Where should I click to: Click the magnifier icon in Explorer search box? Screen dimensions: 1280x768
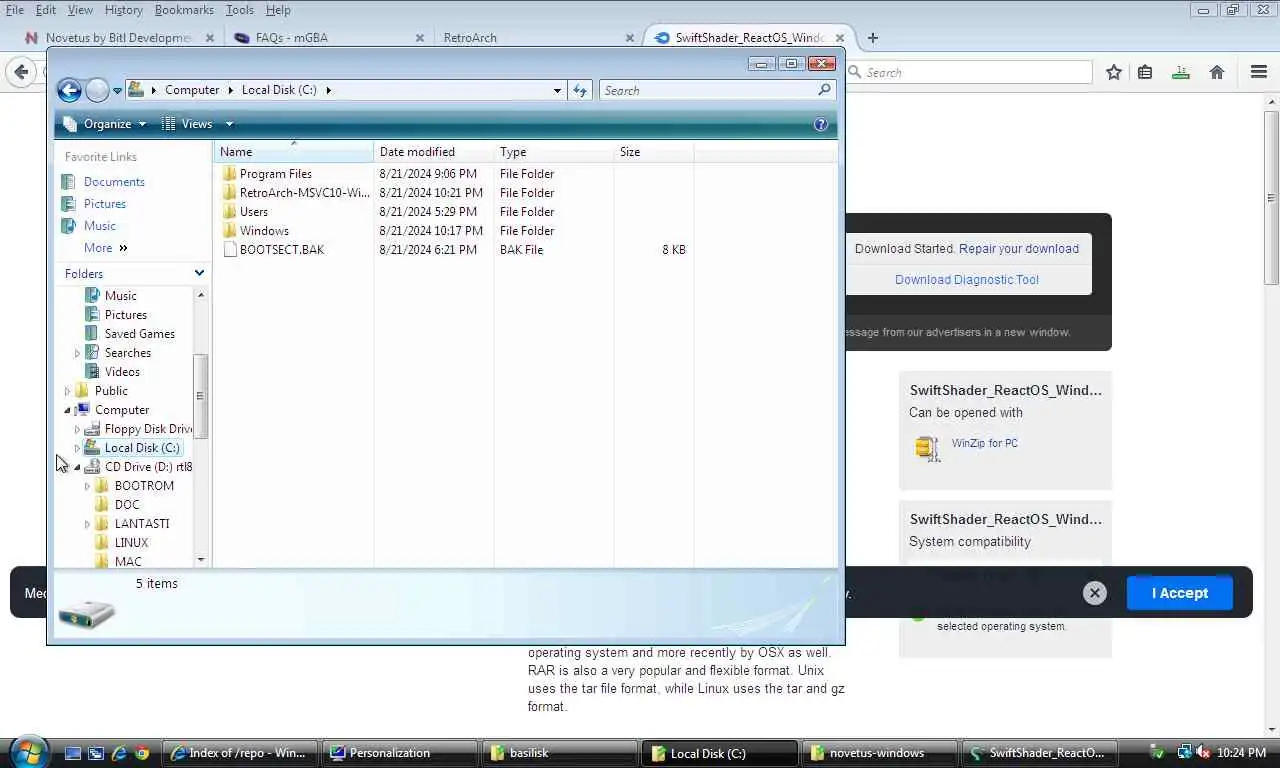pyautogui.click(x=824, y=90)
